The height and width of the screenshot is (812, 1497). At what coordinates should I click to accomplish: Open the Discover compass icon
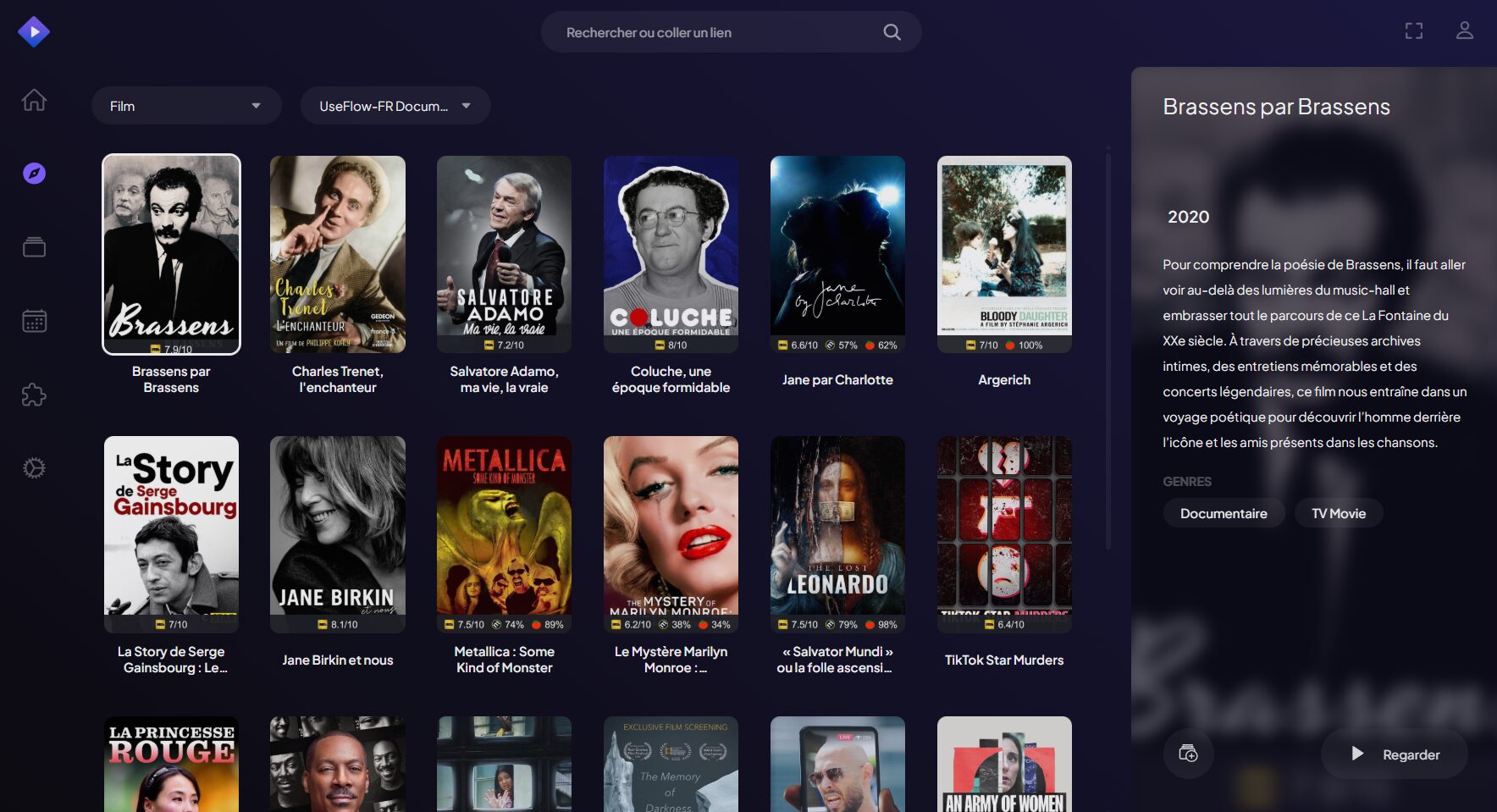[34, 174]
